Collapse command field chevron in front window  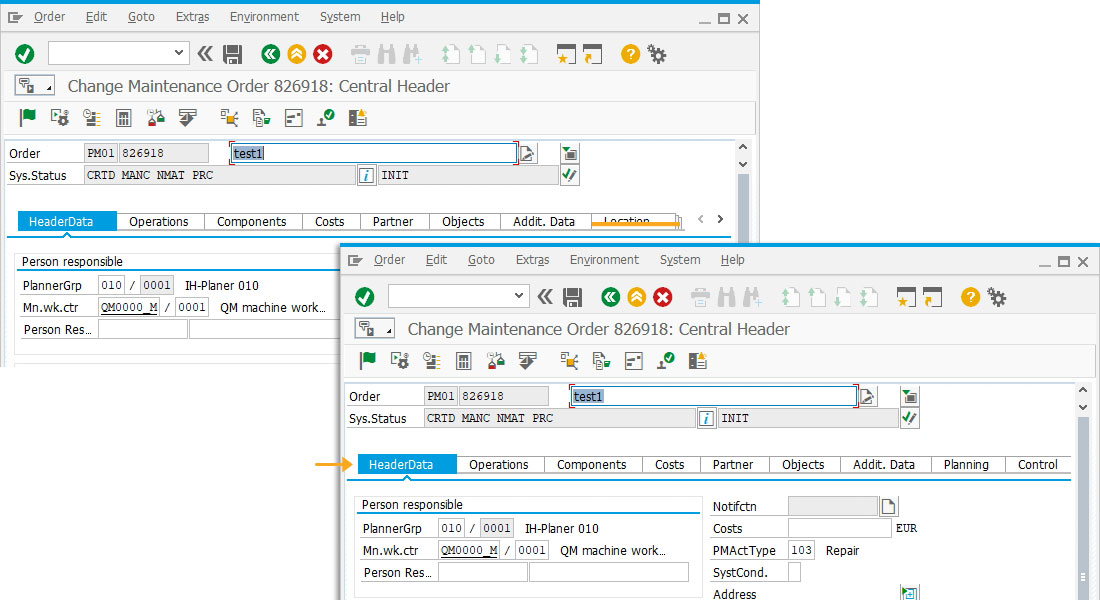click(545, 296)
